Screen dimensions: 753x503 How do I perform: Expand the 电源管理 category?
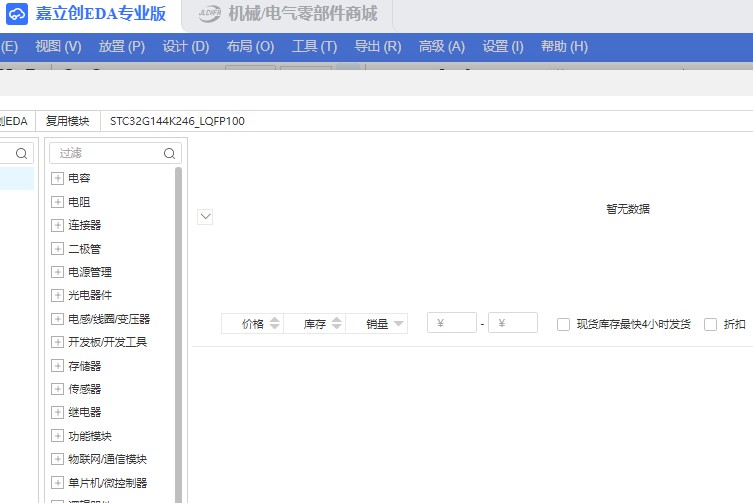(57, 272)
